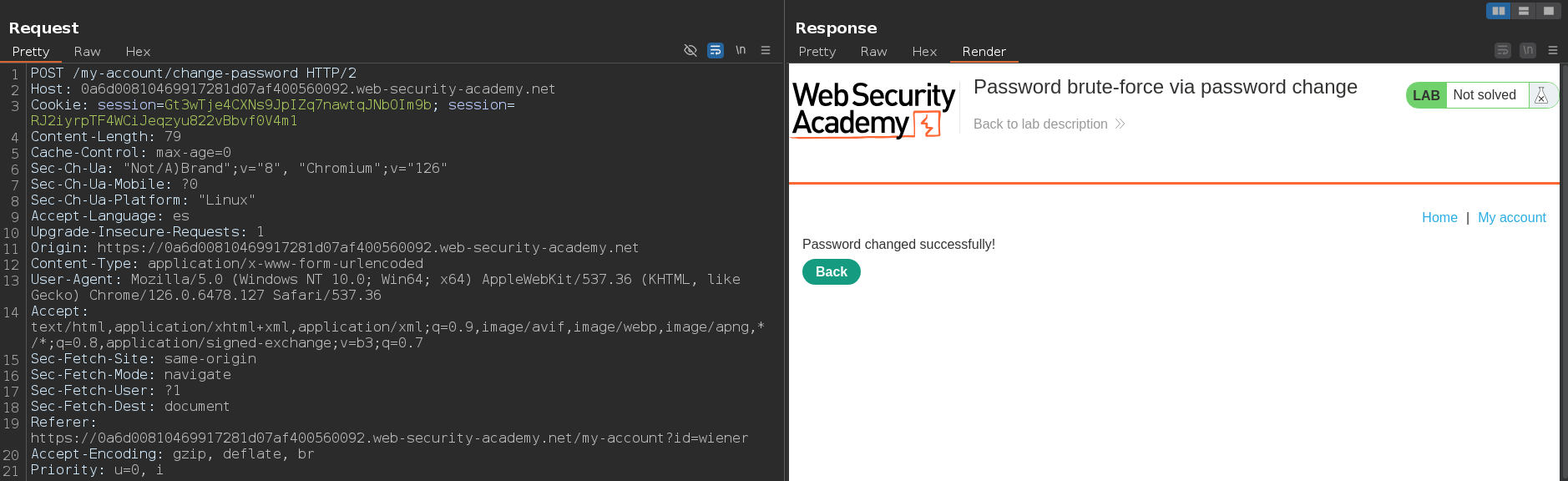1568x481 pixels.
Task: Open the Request pane options menu
Action: point(765,50)
